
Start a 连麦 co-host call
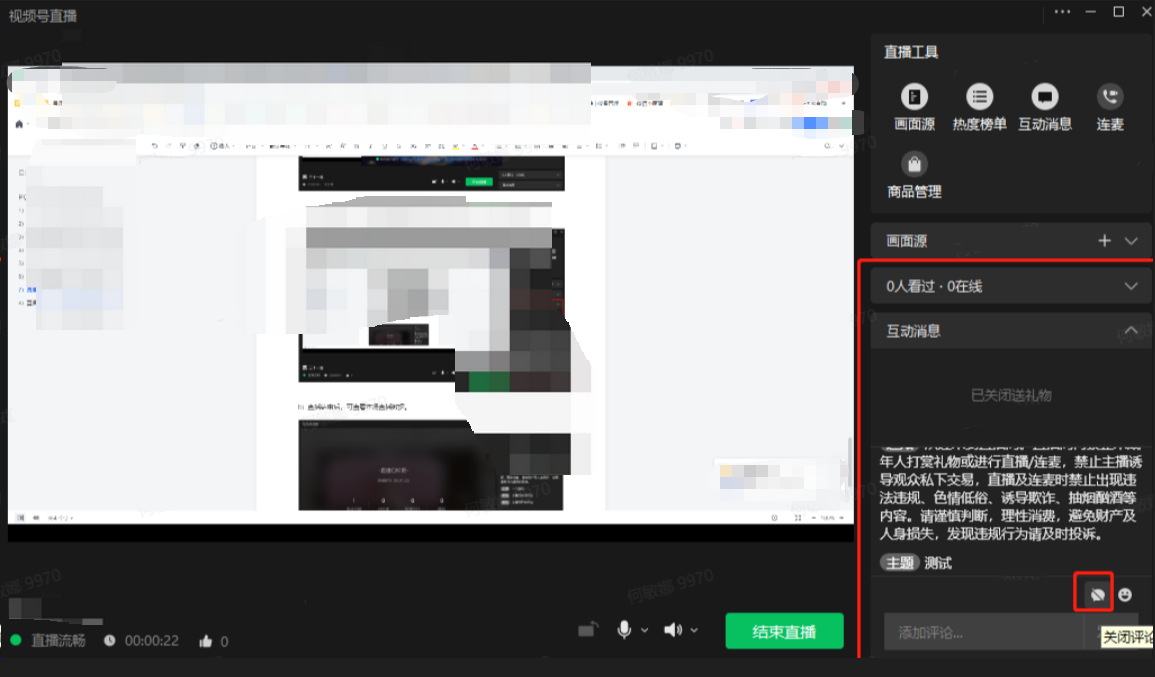(1109, 107)
